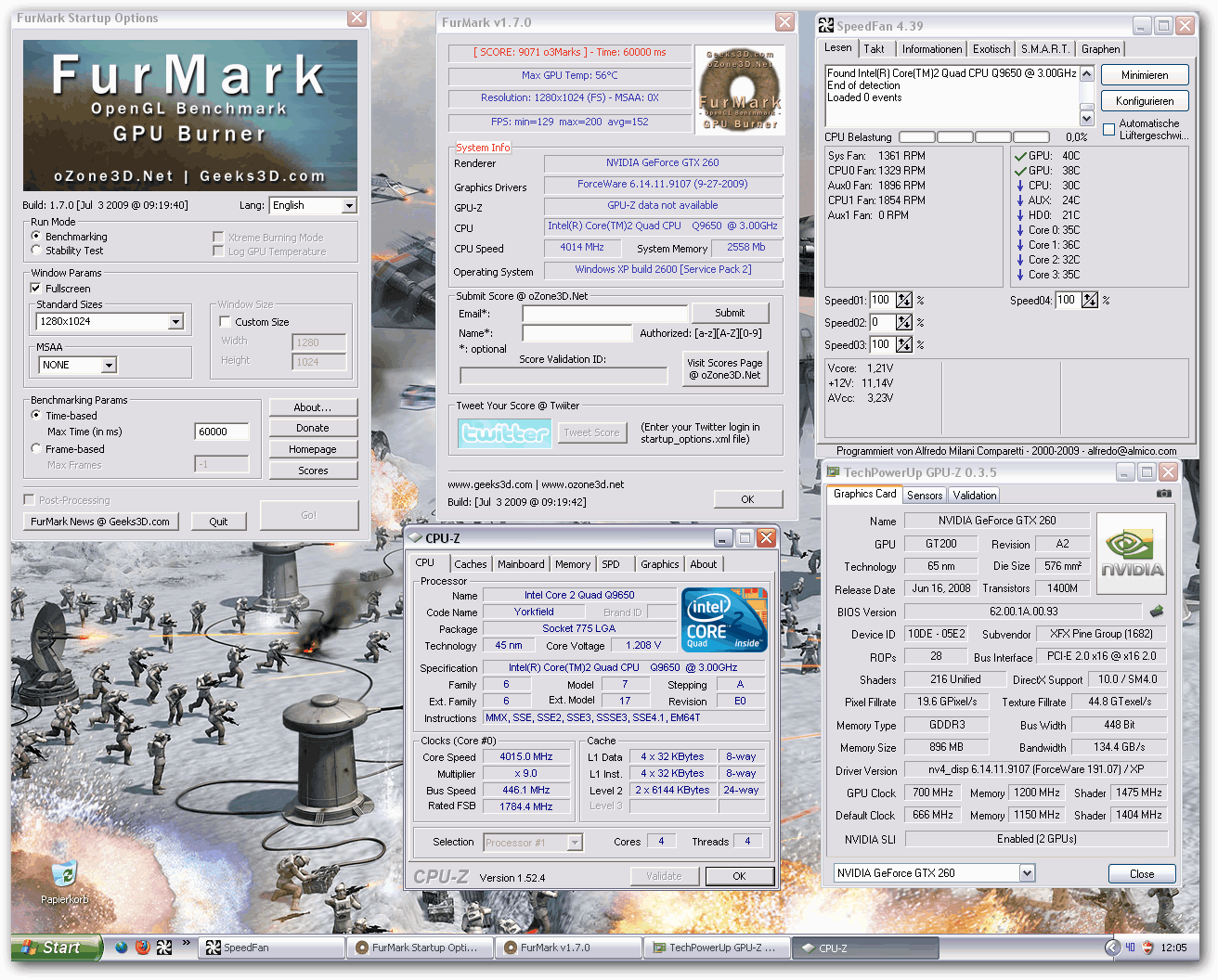1218x980 pixels.
Task: Adjust the Speed04 spinner arrows in SpeedFan
Action: (1089, 301)
